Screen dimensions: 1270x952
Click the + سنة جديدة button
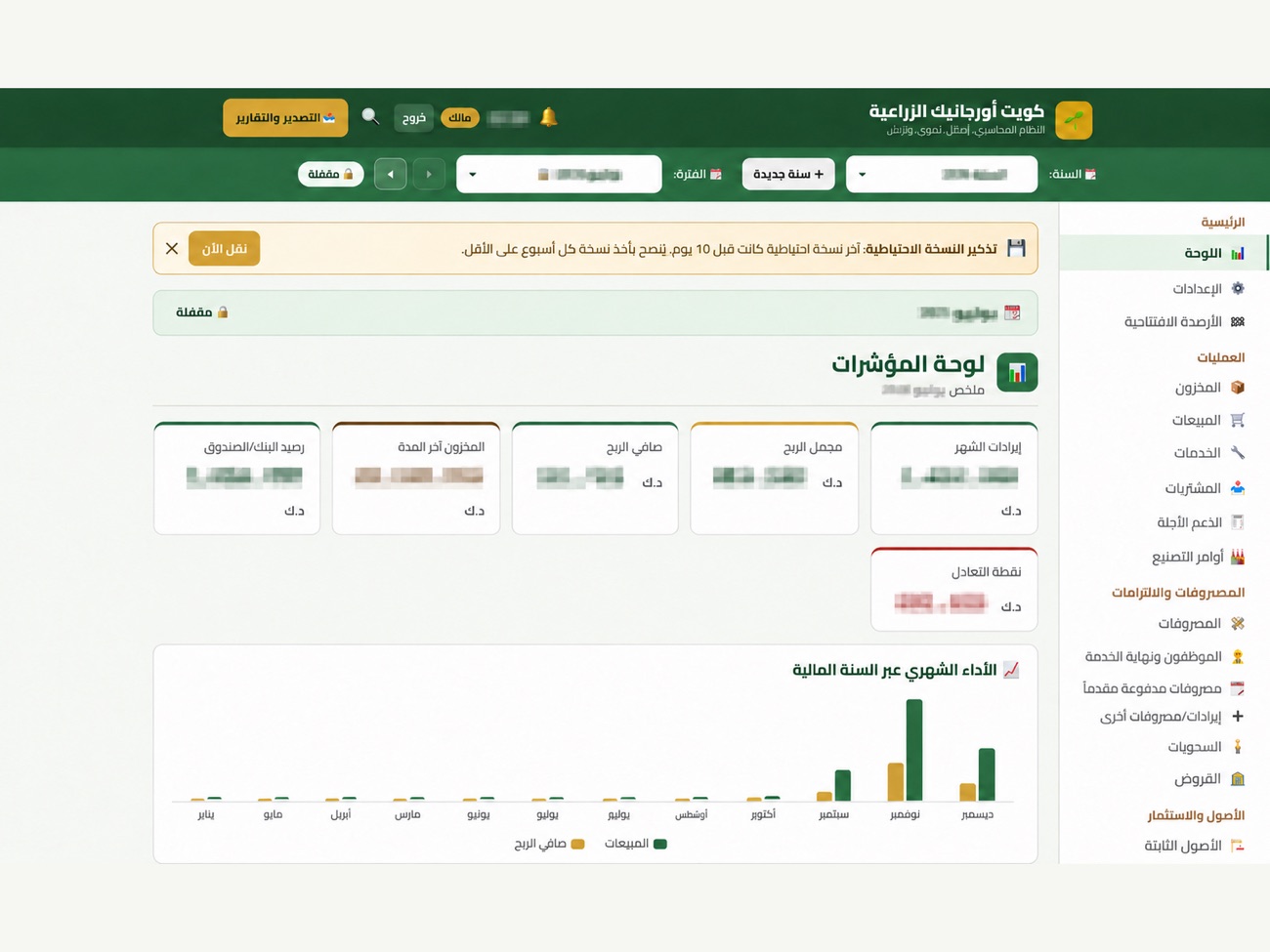788,174
